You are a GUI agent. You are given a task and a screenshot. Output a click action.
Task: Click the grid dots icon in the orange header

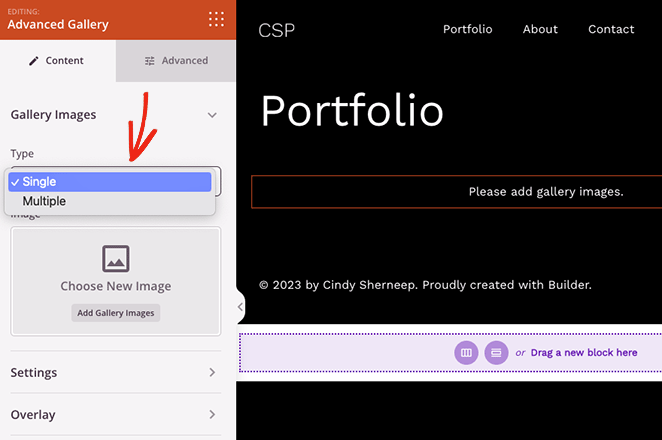(x=216, y=19)
